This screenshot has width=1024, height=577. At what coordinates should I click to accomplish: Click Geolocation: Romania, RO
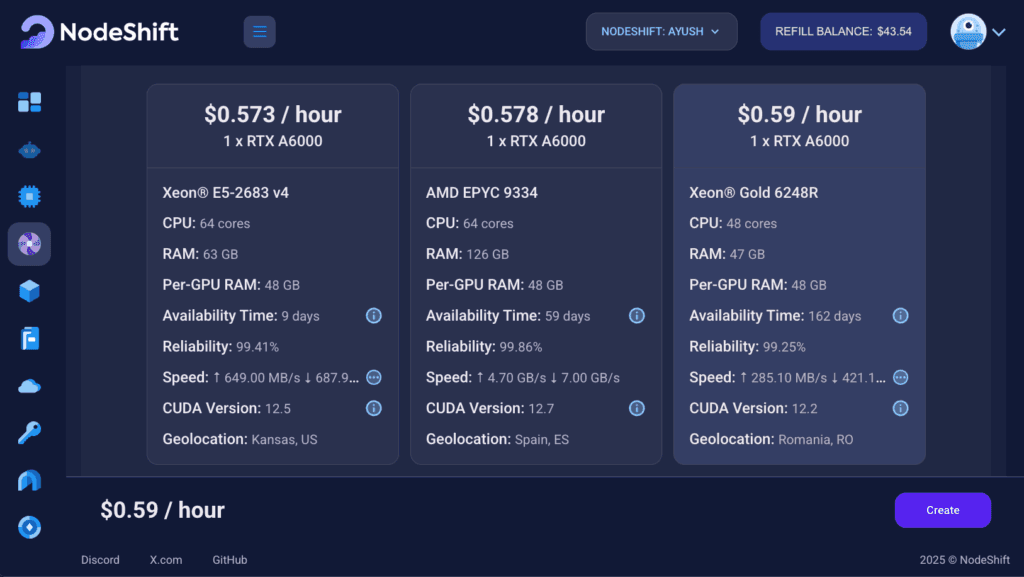point(771,439)
